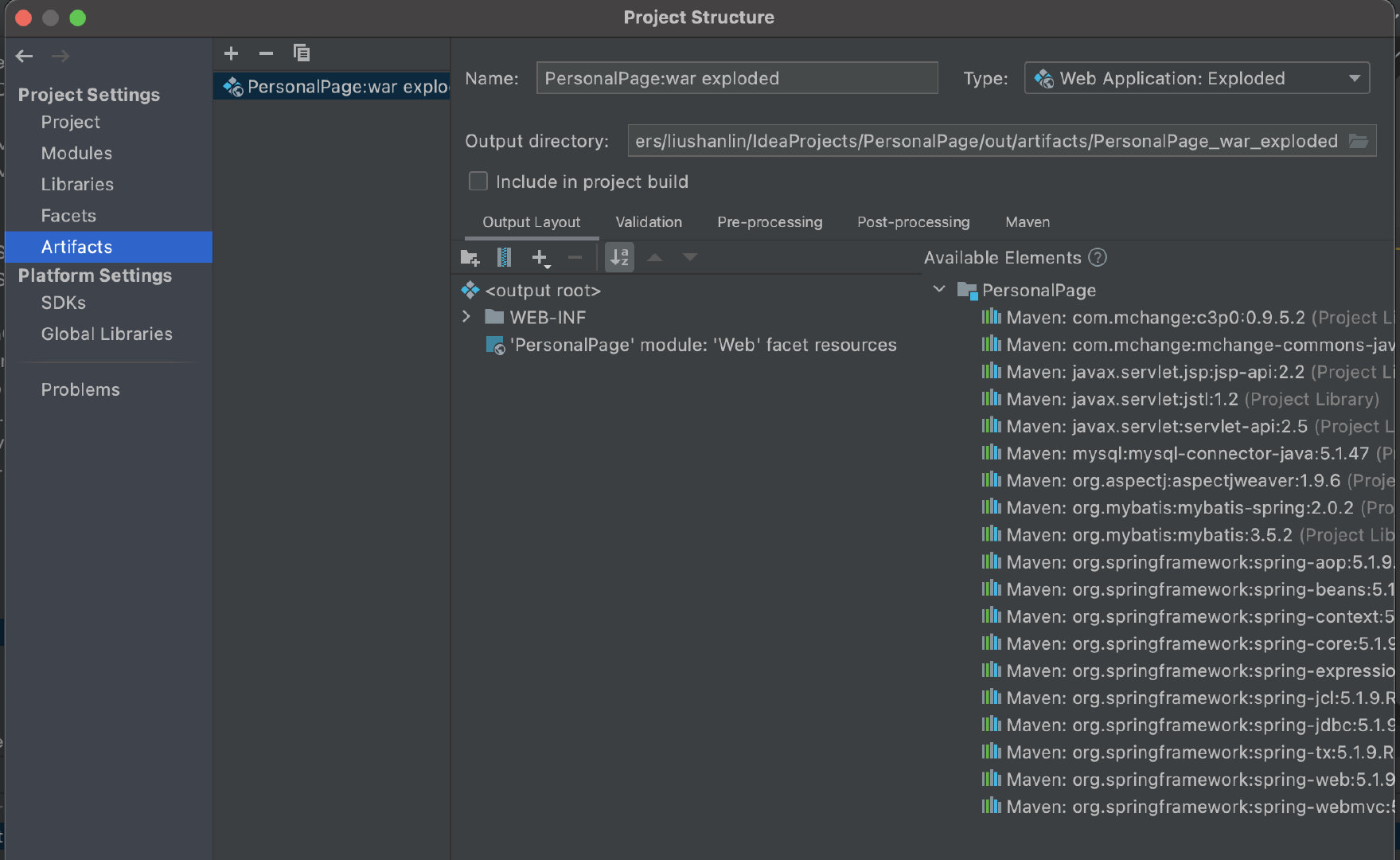Enable Include in project build
The width and height of the screenshot is (1400, 860).
coord(478,182)
